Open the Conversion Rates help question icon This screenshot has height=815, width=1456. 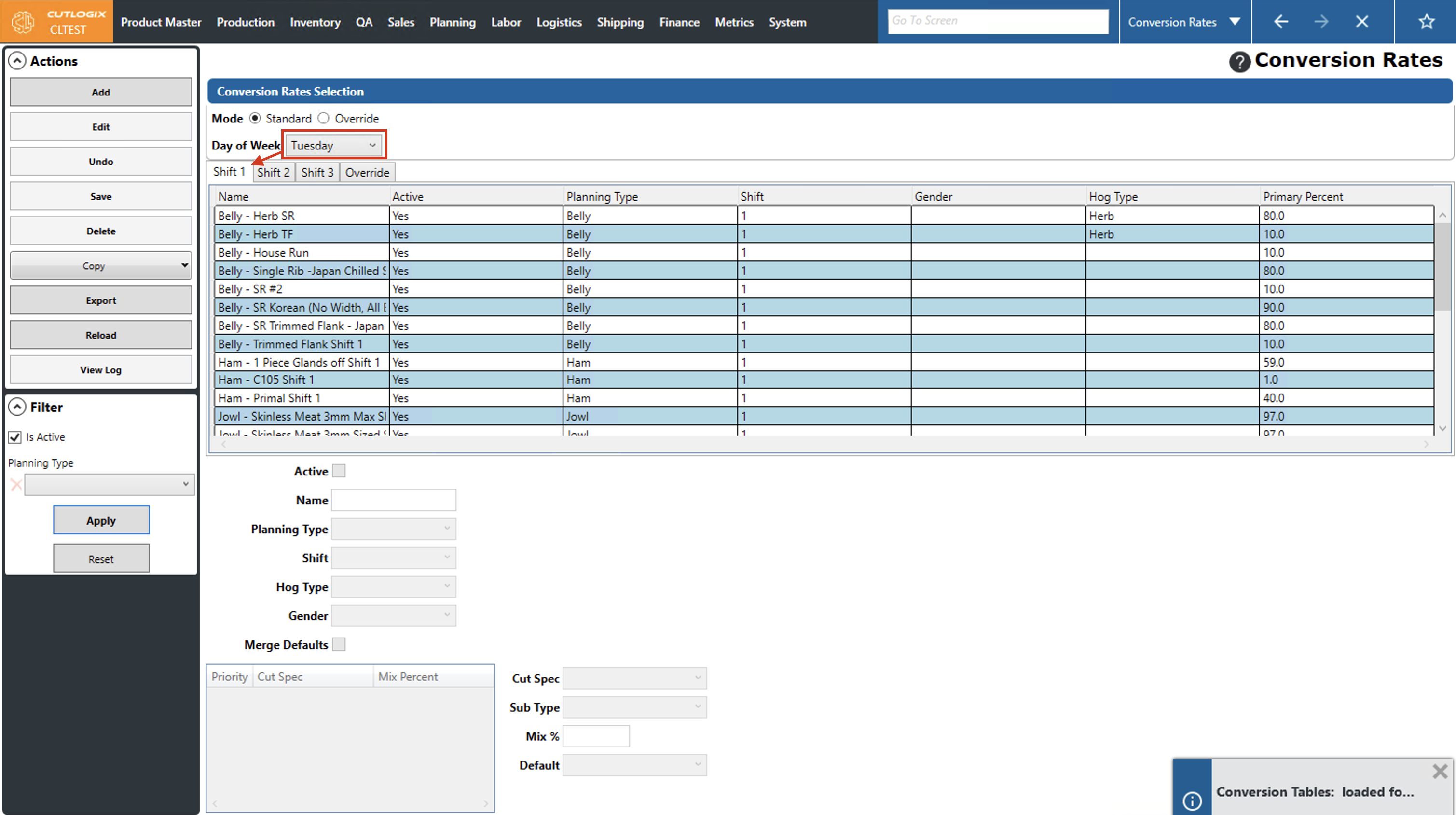click(1239, 61)
